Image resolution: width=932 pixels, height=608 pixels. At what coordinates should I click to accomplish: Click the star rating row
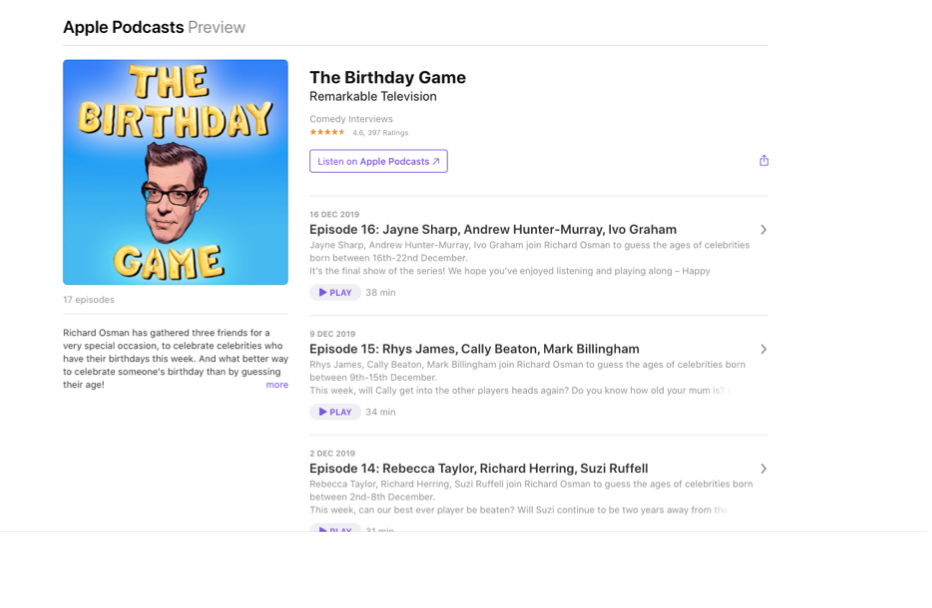358,133
